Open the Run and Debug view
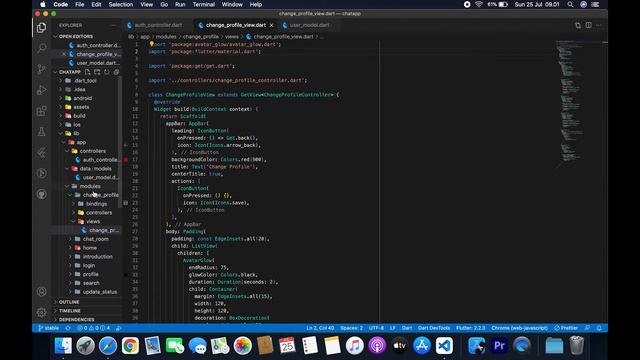Viewport: 640px width, 360px height. click(41, 90)
